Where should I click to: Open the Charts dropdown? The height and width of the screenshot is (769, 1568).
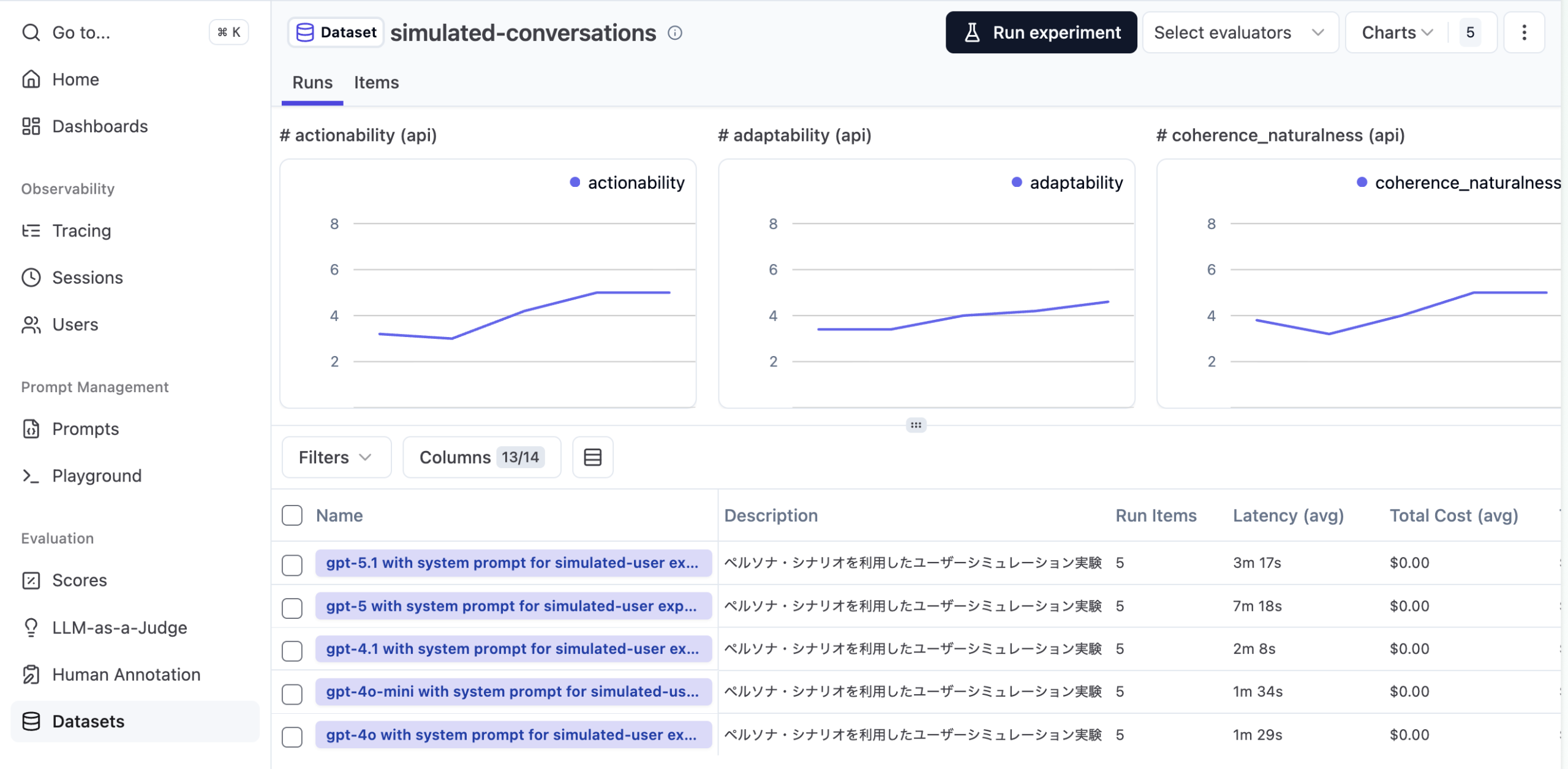point(1396,32)
